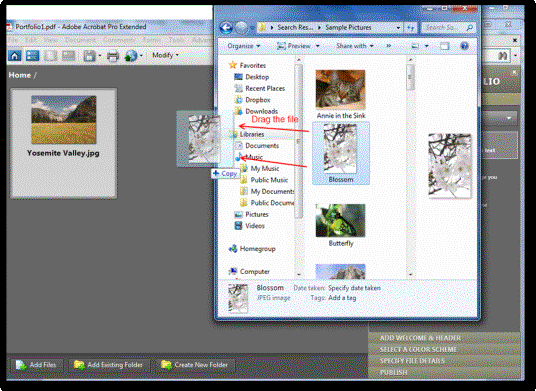The image size is (536, 391).
Task: Toggle the preview pane icon
Action: tap(444, 46)
